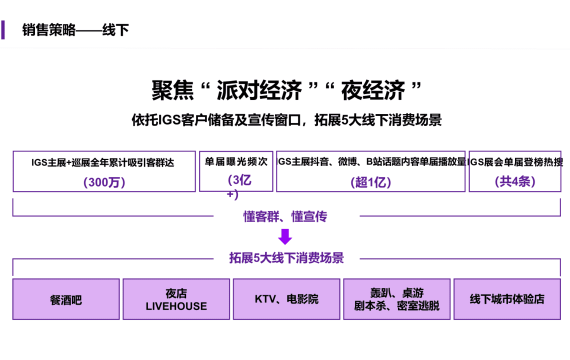Screen dimensions: 570x360
Task: Click the 话题内容单届播放量 超1亿 box
Action: click(x=371, y=171)
